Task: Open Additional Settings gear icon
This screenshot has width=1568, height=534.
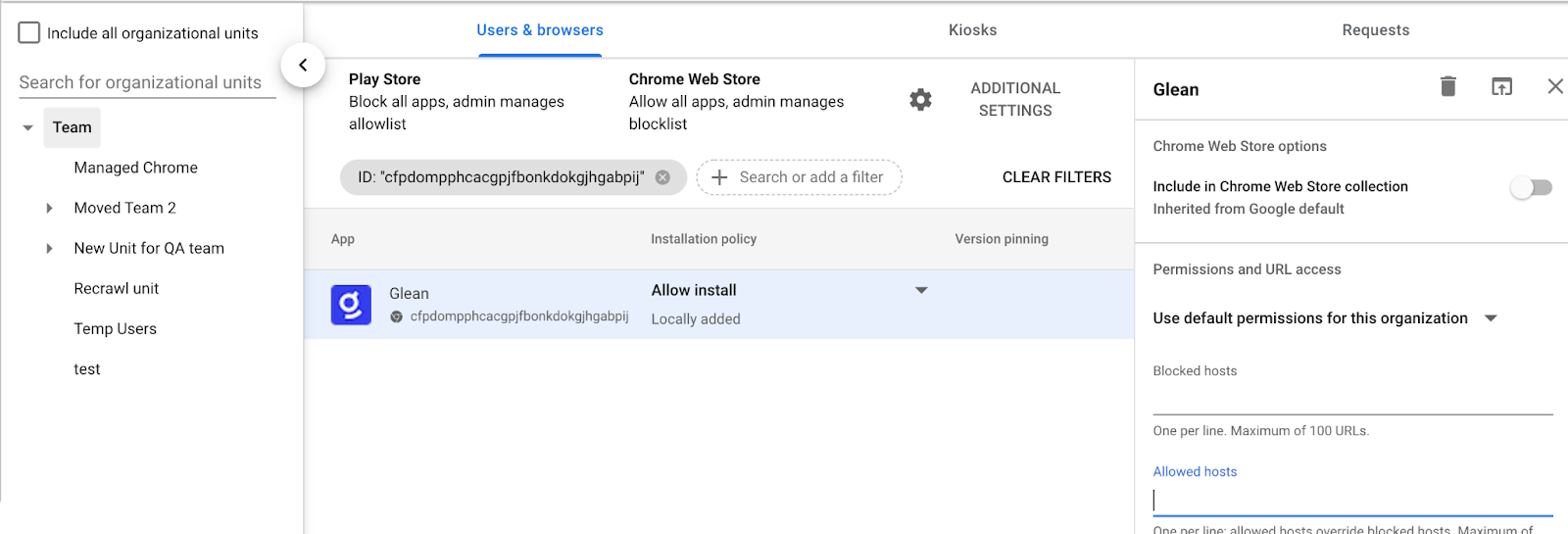Action: coord(920,100)
